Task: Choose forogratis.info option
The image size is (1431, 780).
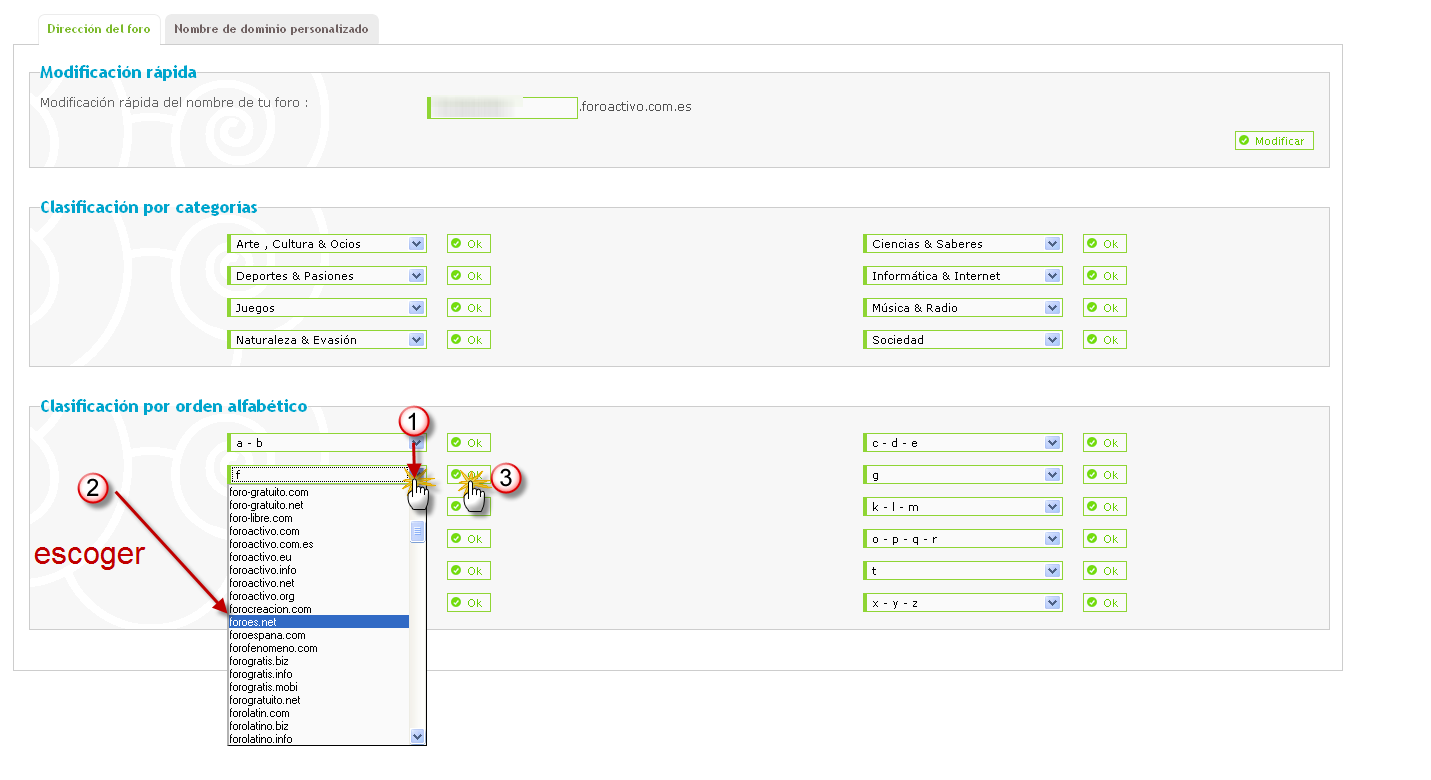Action: coord(318,674)
